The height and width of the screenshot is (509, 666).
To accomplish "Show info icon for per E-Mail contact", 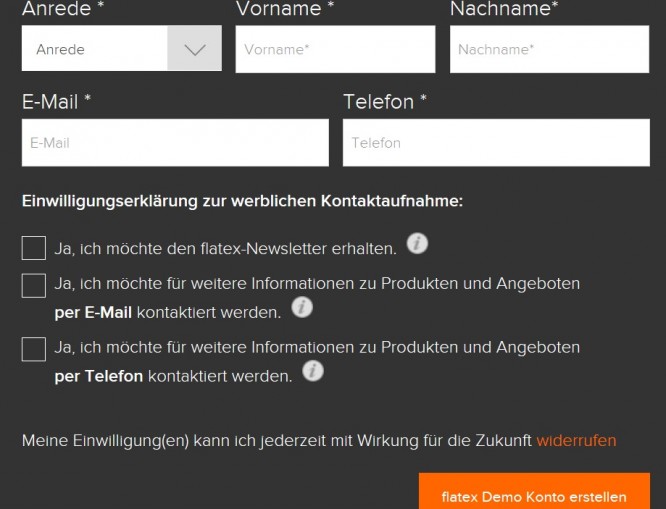I will click(x=302, y=307).
